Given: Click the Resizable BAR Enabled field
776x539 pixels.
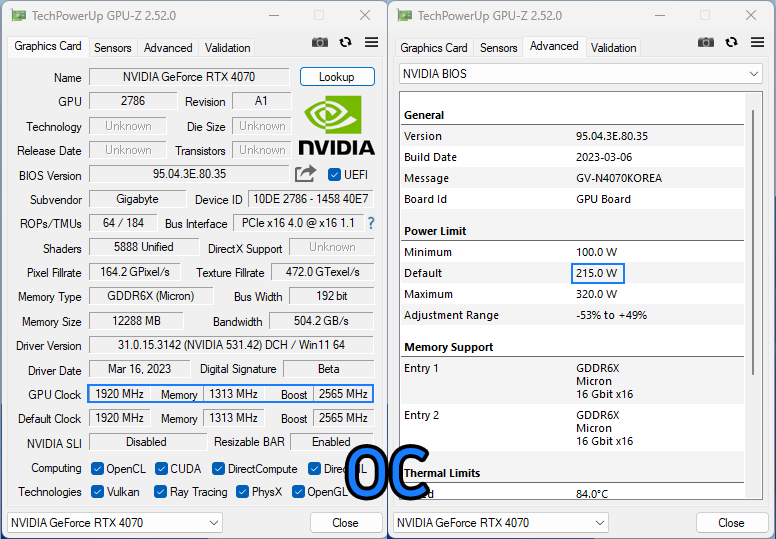Looking at the screenshot, I should [x=331, y=441].
